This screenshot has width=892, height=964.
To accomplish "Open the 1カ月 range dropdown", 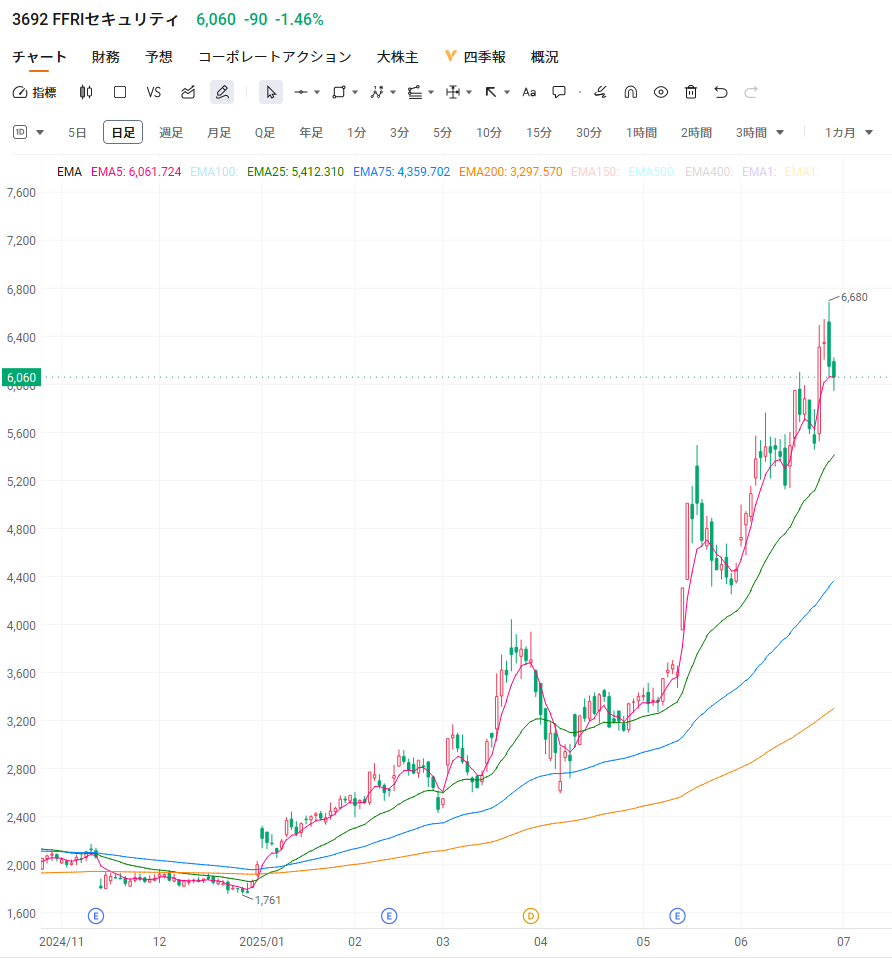I will (848, 132).
